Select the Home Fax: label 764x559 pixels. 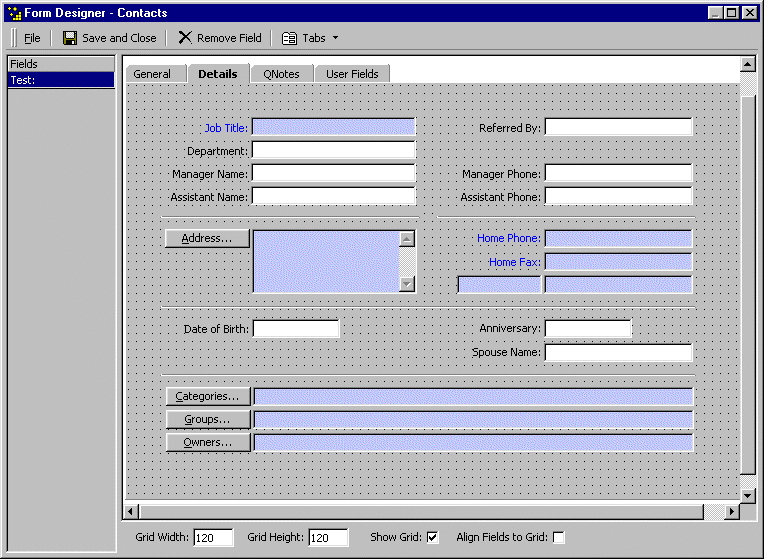[515, 262]
